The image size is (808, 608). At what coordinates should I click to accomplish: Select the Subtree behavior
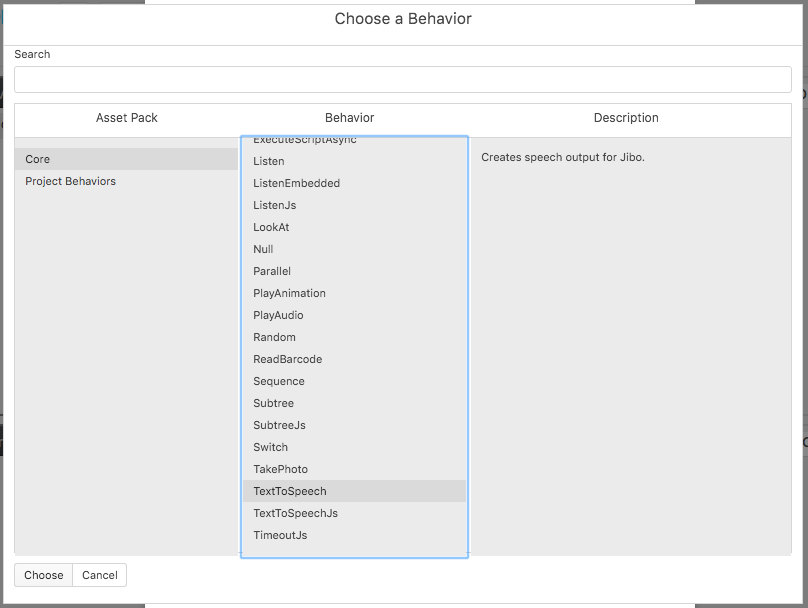[274, 403]
